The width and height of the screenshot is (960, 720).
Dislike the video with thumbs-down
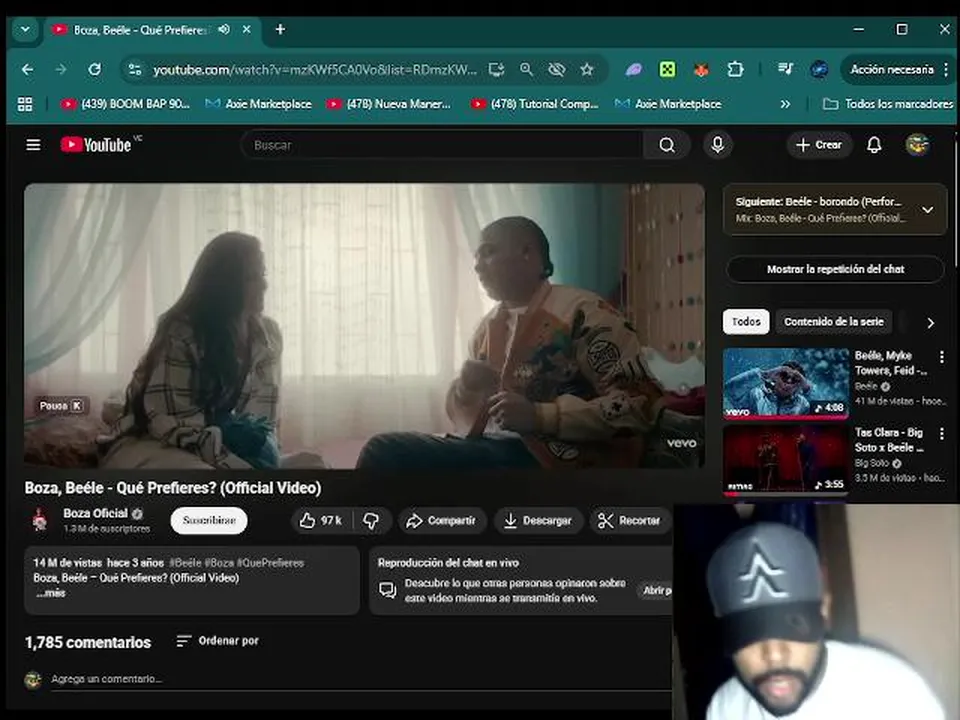tap(371, 520)
